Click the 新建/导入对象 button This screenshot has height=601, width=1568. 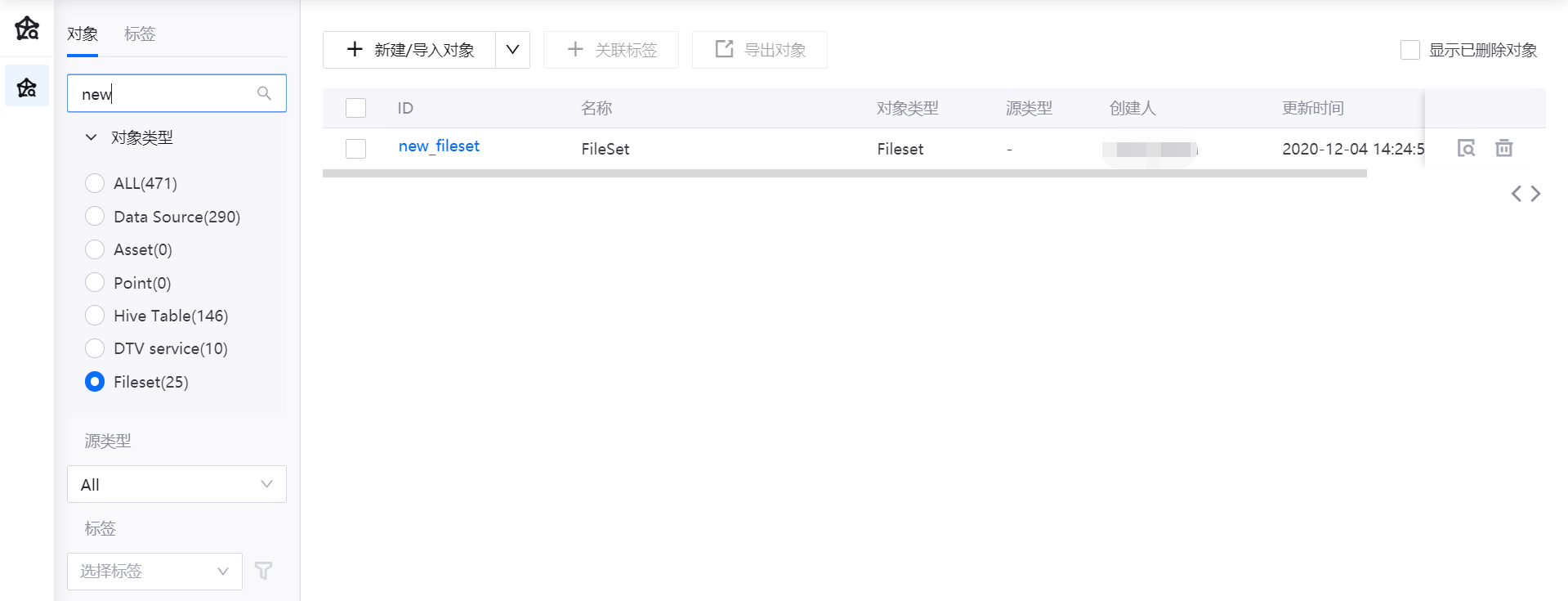point(409,50)
